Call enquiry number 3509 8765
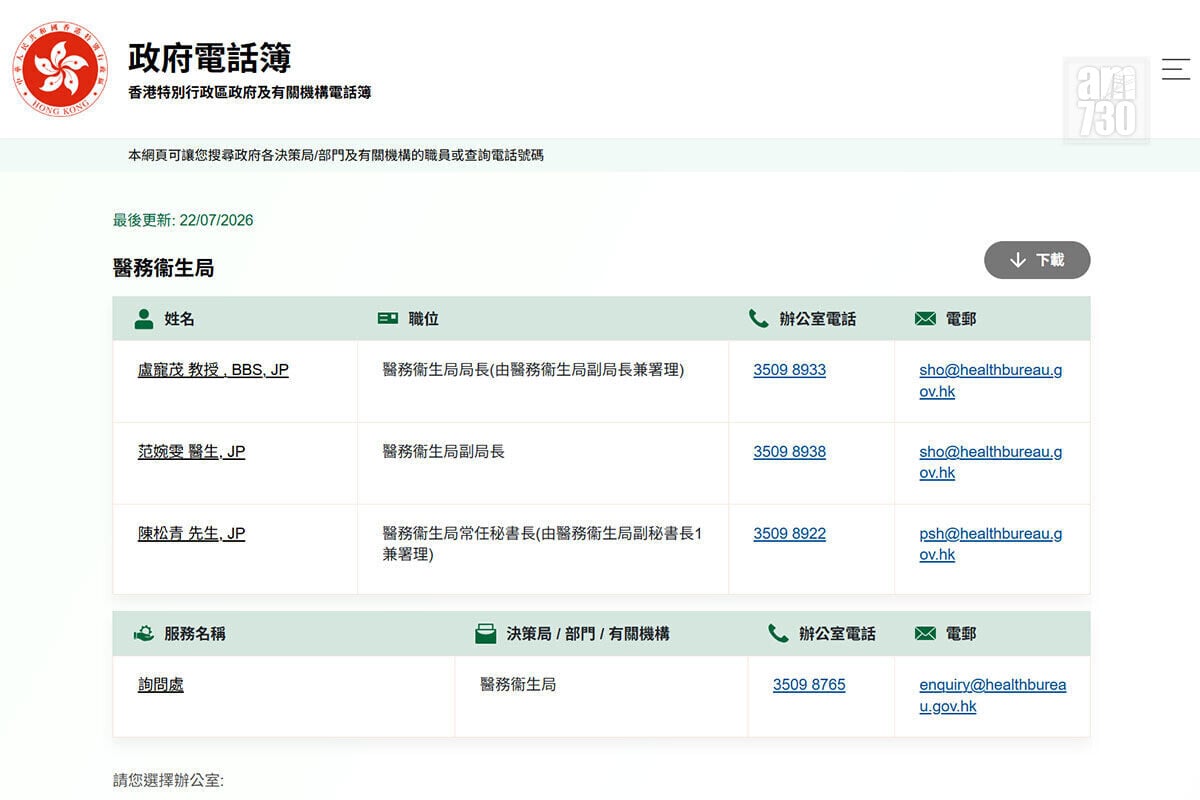1200x800 pixels. pos(809,685)
